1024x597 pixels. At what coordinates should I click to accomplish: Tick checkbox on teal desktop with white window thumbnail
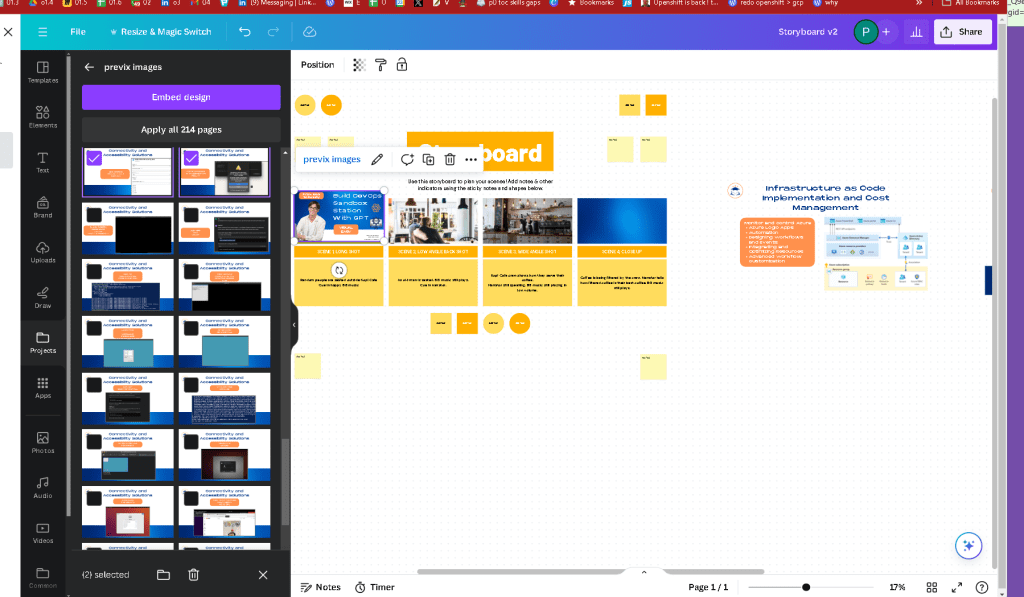[94, 328]
